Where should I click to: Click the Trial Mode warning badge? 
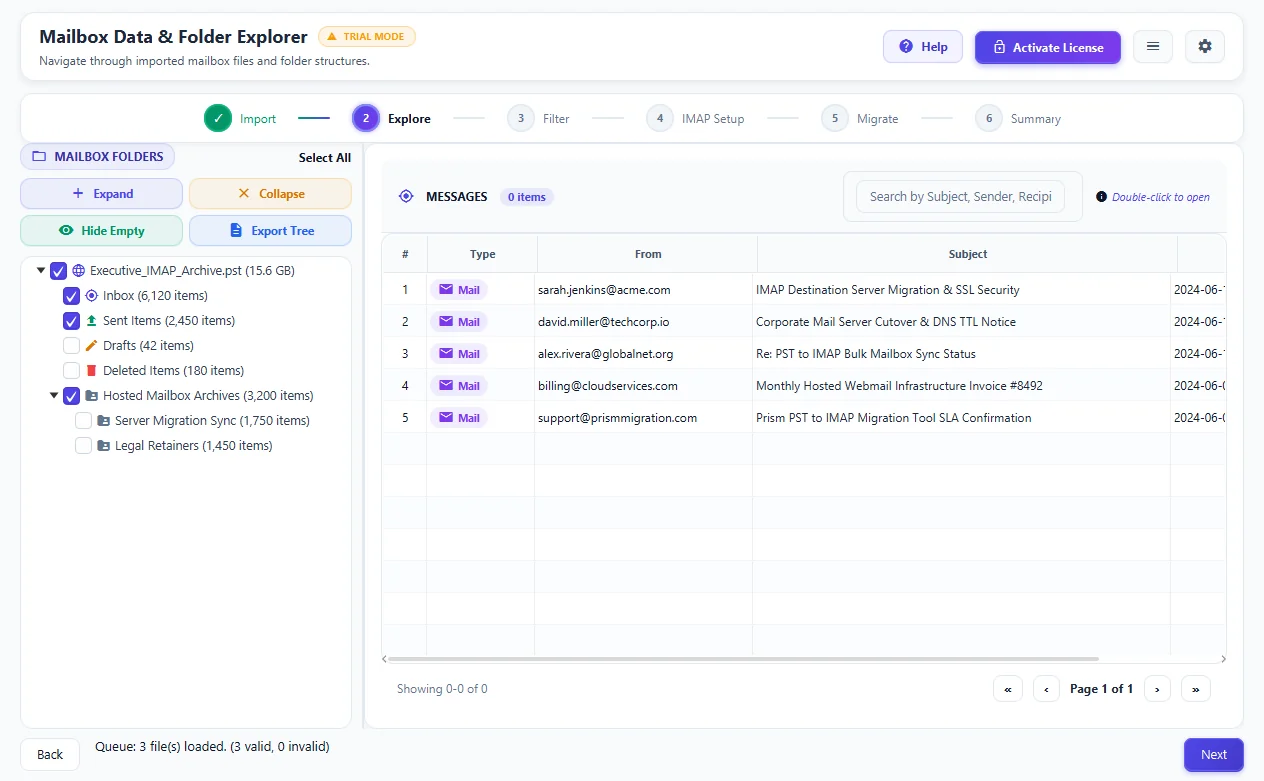point(366,36)
